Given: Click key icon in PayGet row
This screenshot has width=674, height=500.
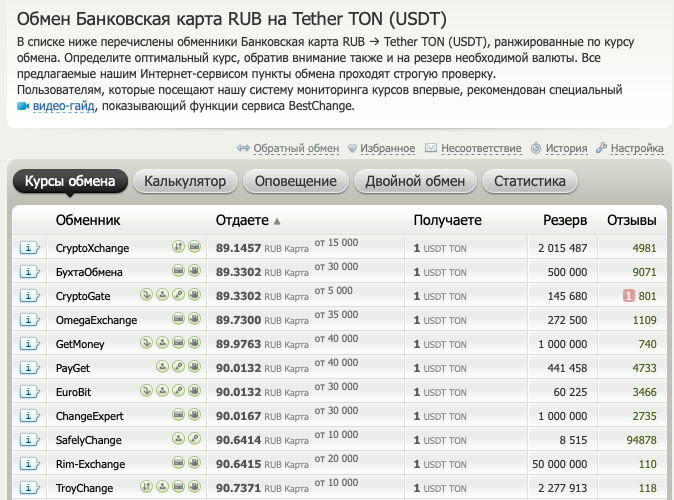Looking at the screenshot, I should point(178,367).
